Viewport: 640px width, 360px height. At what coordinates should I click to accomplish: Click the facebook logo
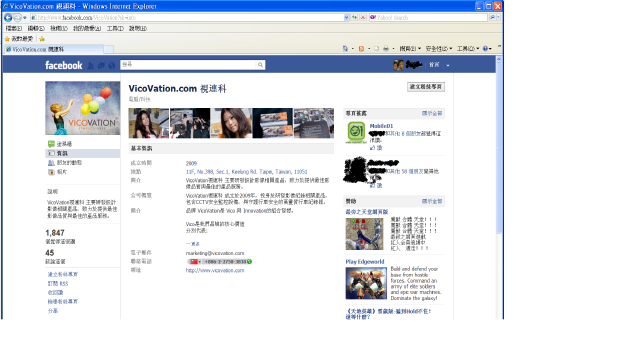pos(64,65)
